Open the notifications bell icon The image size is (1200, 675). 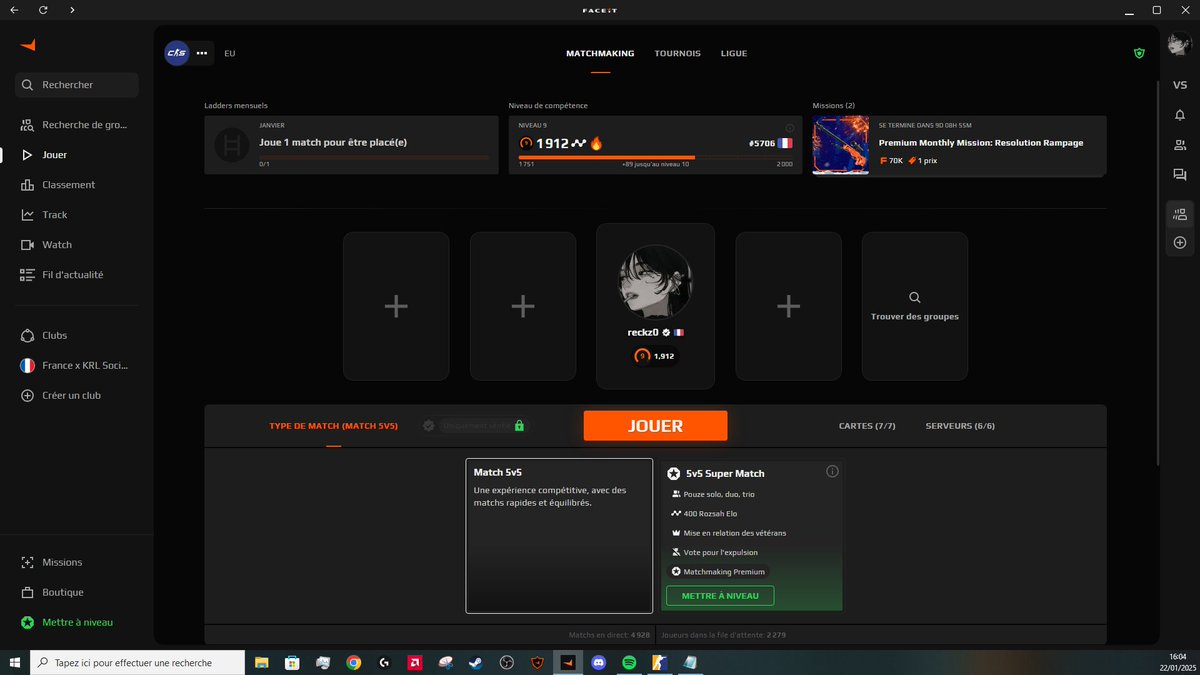pyautogui.click(x=1180, y=115)
